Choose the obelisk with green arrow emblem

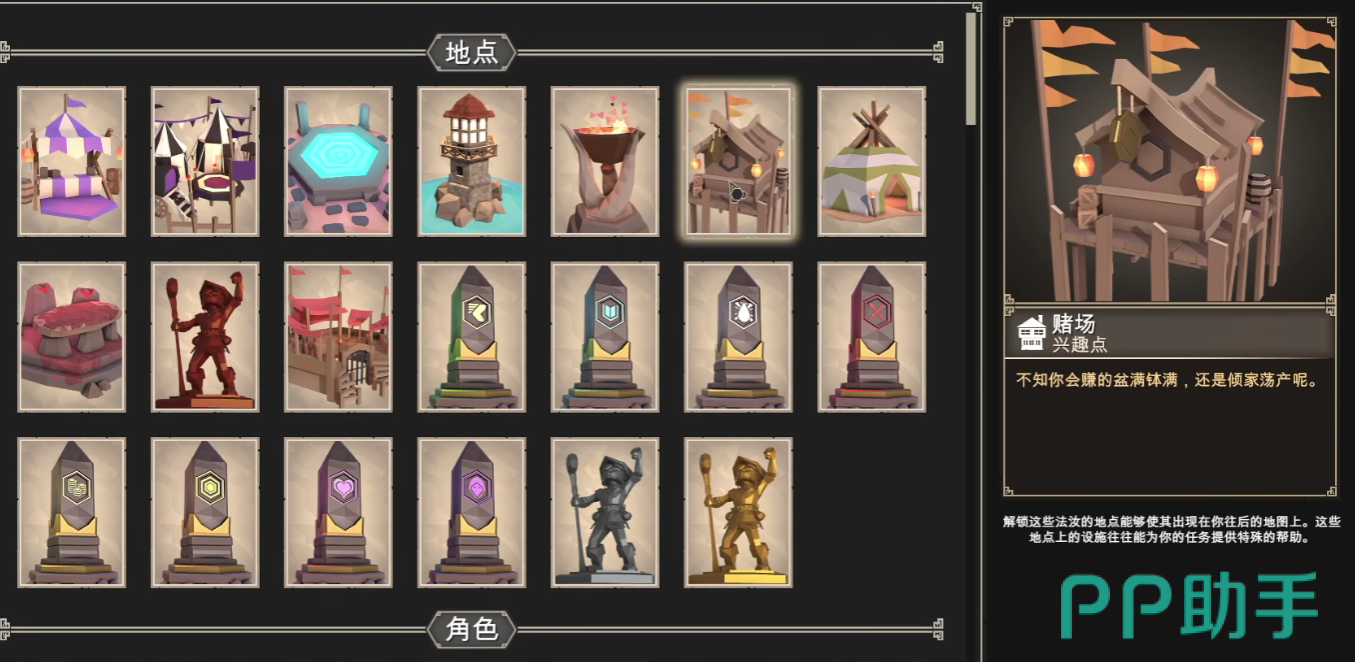pos(472,337)
